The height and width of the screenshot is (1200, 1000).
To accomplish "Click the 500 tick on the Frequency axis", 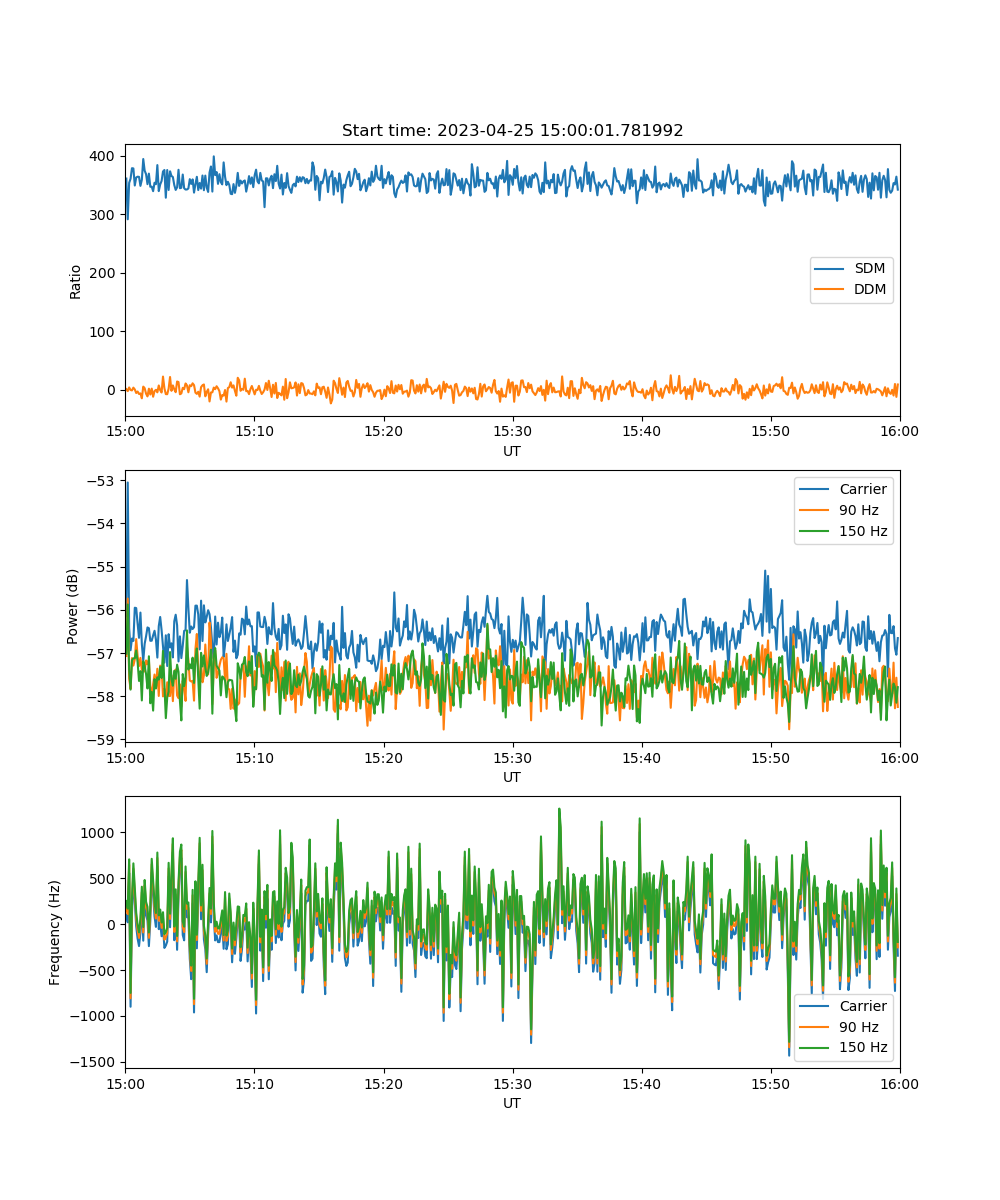I will point(104,878).
